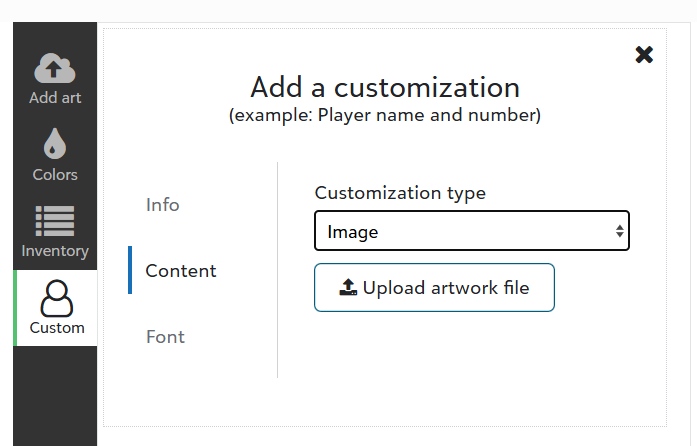The image size is (697, 446).
Task: Click the Add art sidebar label
Action: (55, 98)
